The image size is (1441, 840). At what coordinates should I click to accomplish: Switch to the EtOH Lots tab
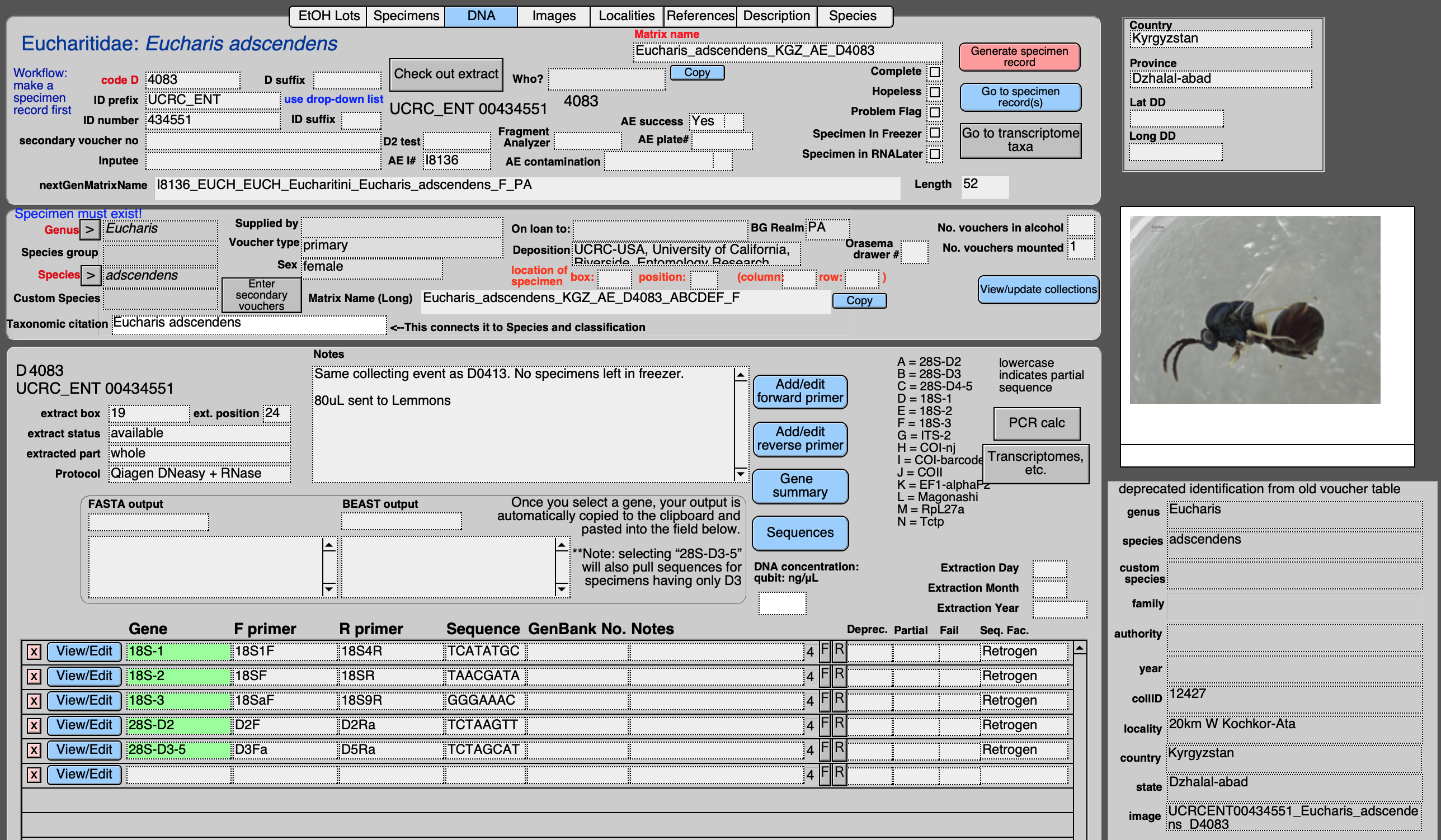coord(329,16)
